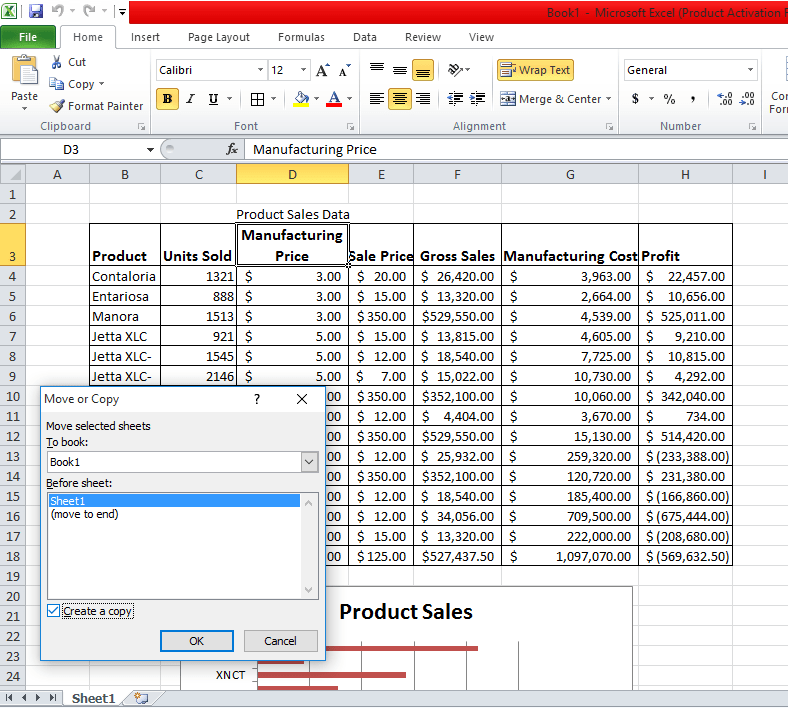Uncheck the Create a copy checkbox
The width and height of the screenshot is (788, 708).
click(53, 611)
